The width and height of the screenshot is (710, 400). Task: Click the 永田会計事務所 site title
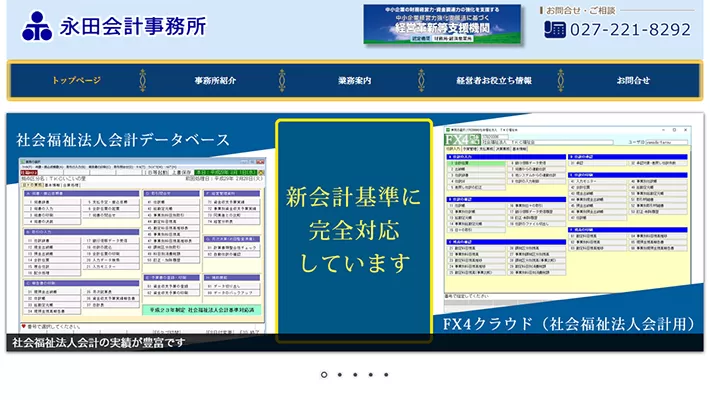click(x=133, y=27)
